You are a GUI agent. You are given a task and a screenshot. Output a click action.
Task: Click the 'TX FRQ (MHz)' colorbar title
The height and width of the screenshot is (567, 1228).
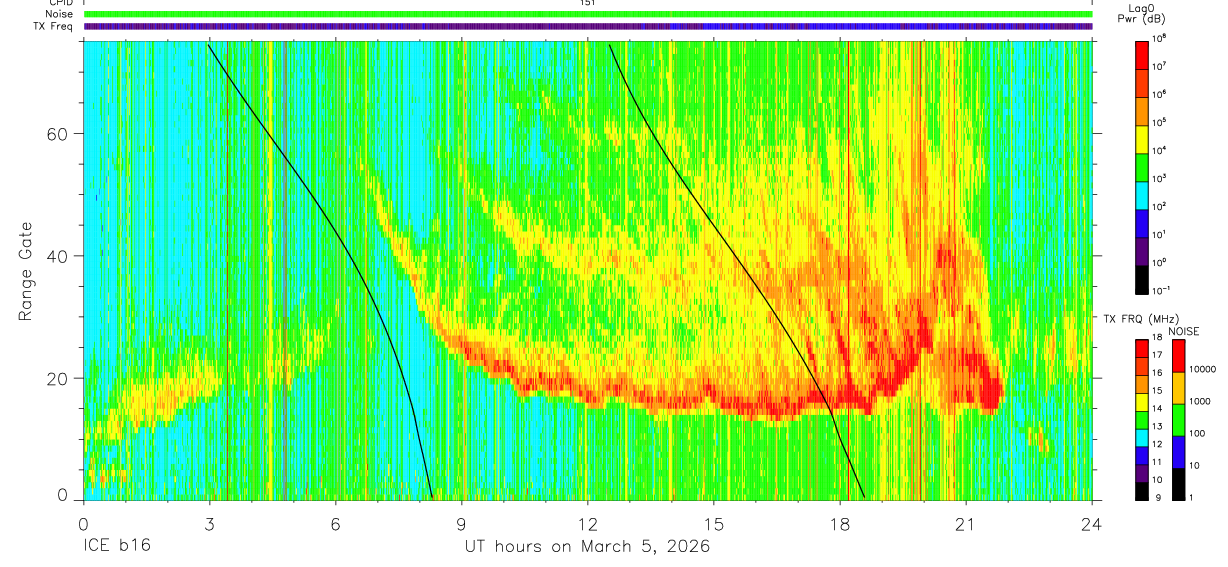pyautogui.click(x=1142, y=318)
